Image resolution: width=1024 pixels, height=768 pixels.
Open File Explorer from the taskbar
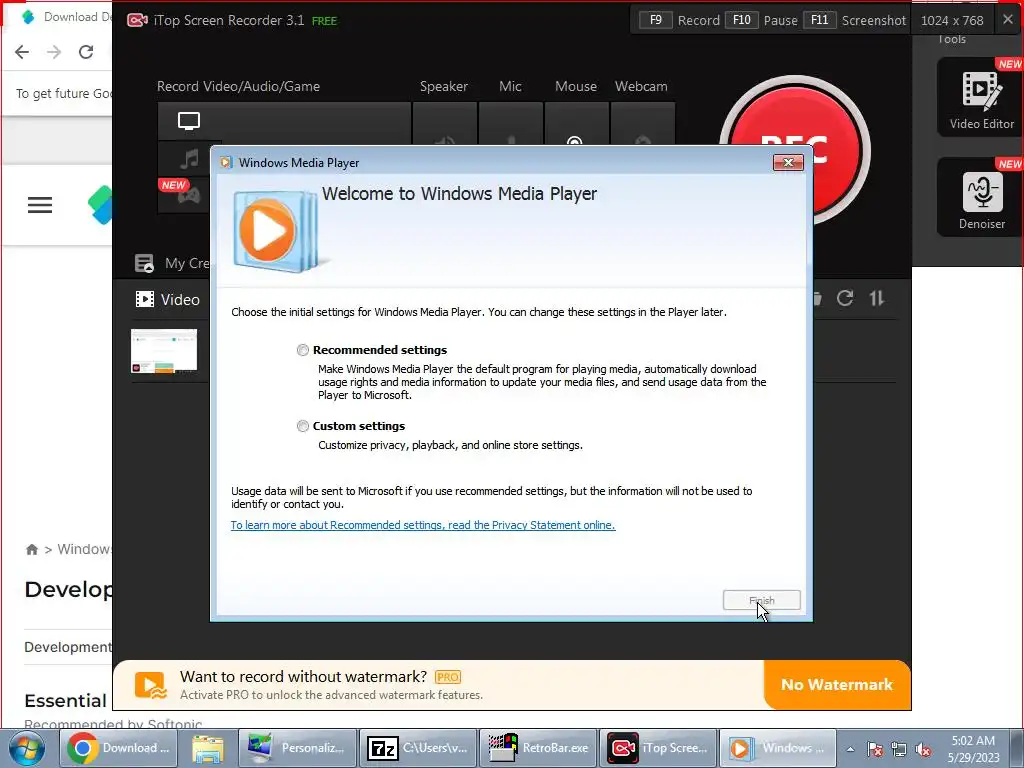208,748
